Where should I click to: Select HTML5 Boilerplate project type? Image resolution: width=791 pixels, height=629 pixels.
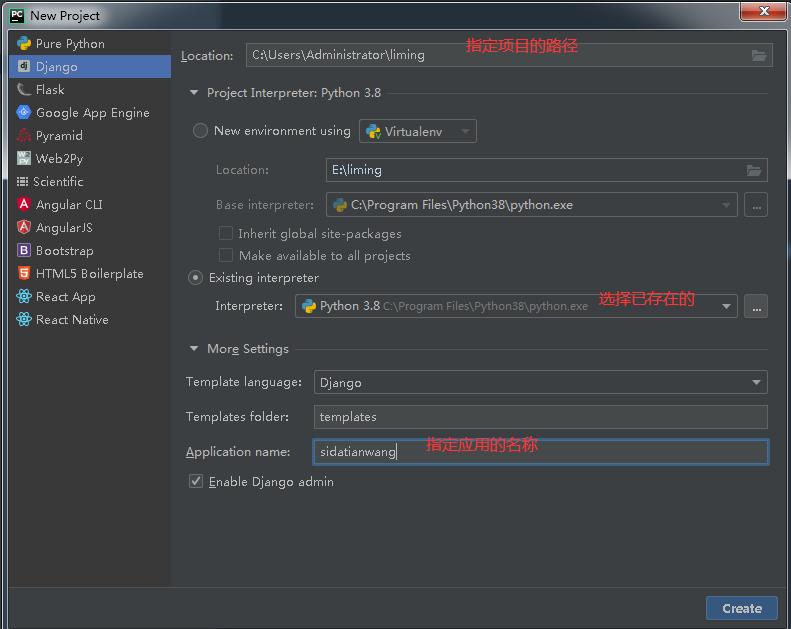coord(90,273)
